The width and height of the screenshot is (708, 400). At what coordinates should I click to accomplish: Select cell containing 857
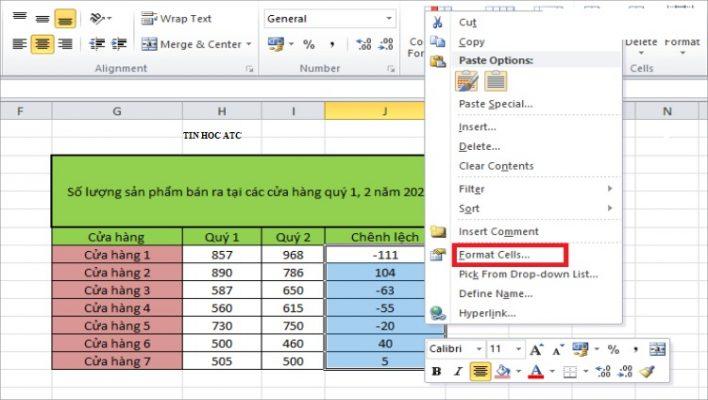click(x=222, y=255)
